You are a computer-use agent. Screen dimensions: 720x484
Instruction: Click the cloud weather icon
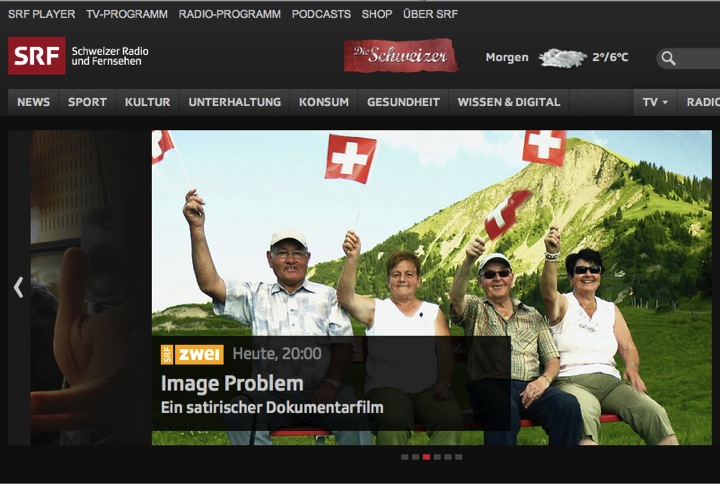tap(562, 58)
